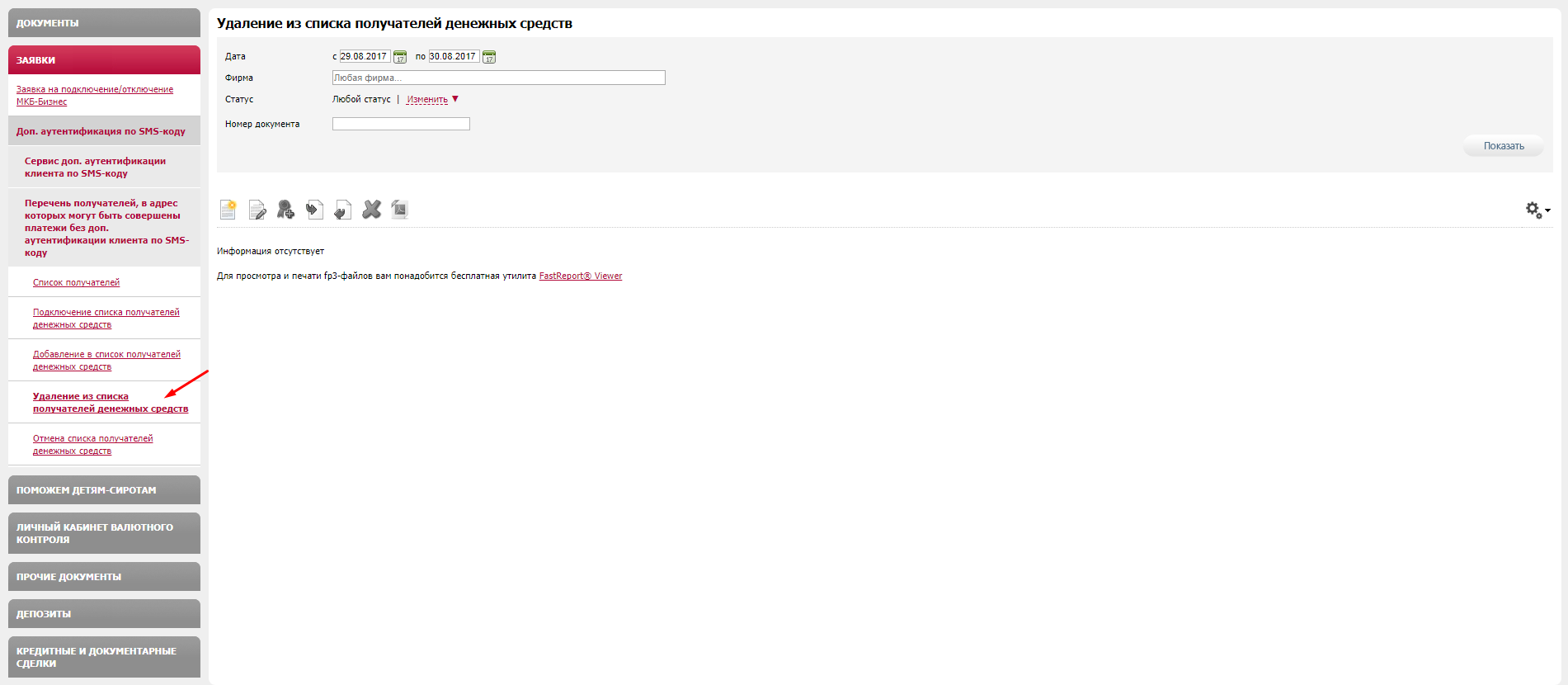This screenshot has width=1568, height=685.
Task: Click the PDF export icon
Action: (399, 210)
